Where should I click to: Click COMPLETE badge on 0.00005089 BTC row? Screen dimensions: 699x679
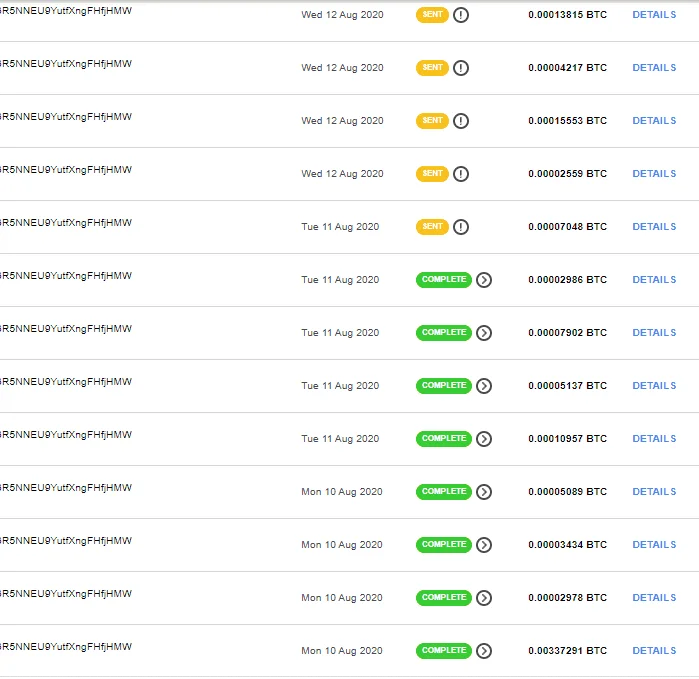pos(444,492)
